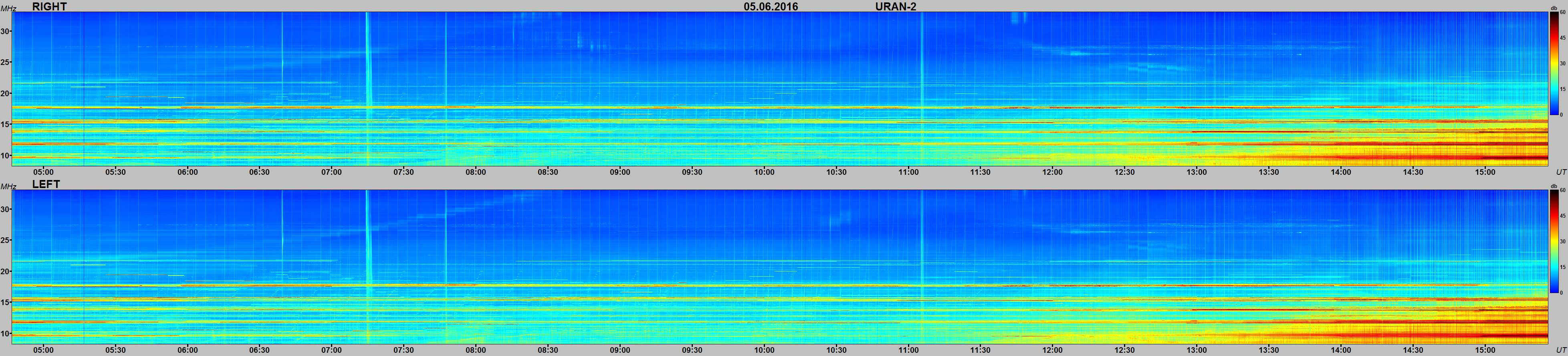Click the 11:30 tick under RIGHT panel
1568x356 pixels.
tap(981, 172)
